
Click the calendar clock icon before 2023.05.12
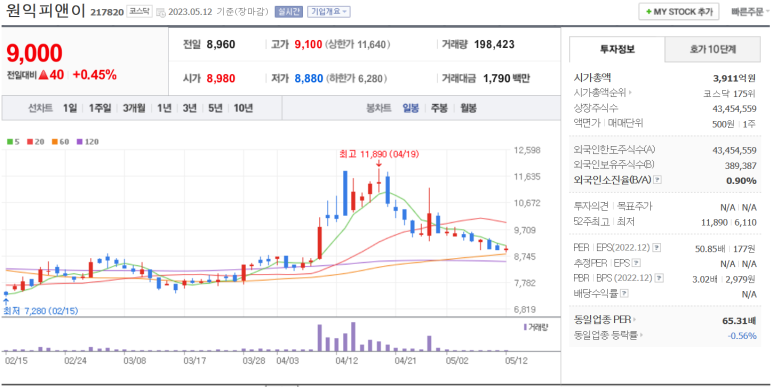(161, 13)
